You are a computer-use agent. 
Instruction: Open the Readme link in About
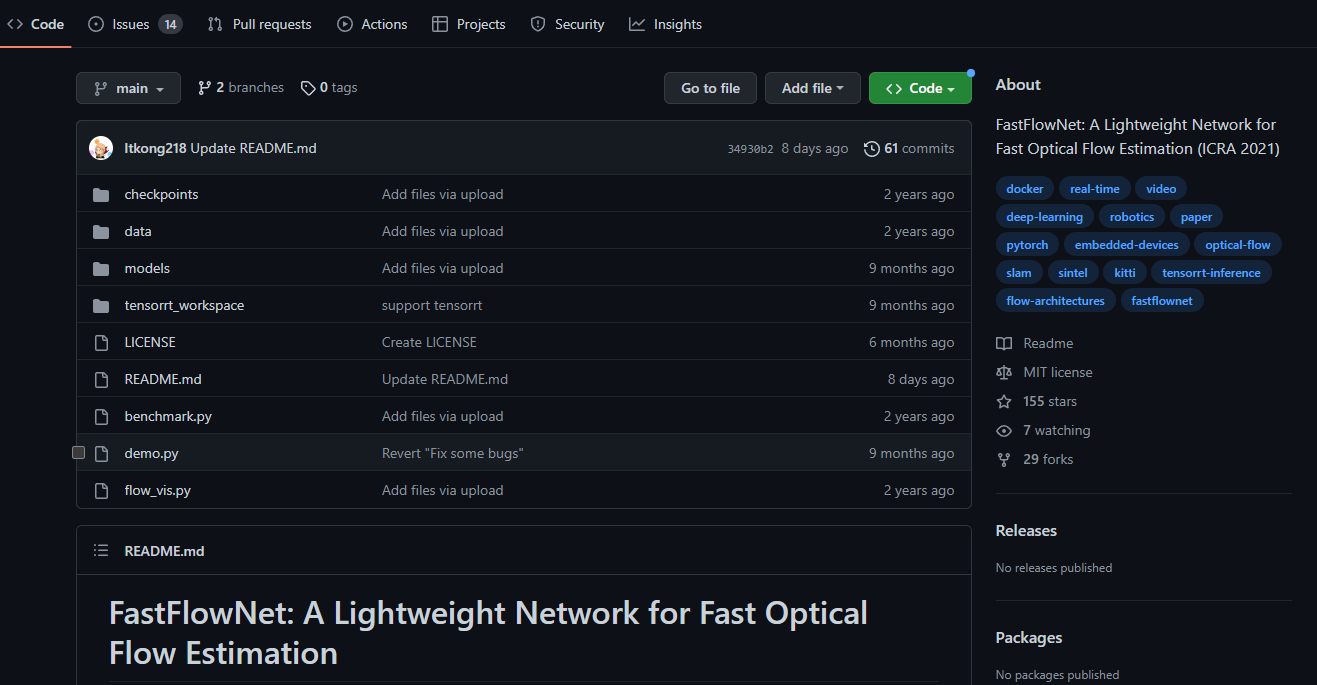pos(1035,343)
